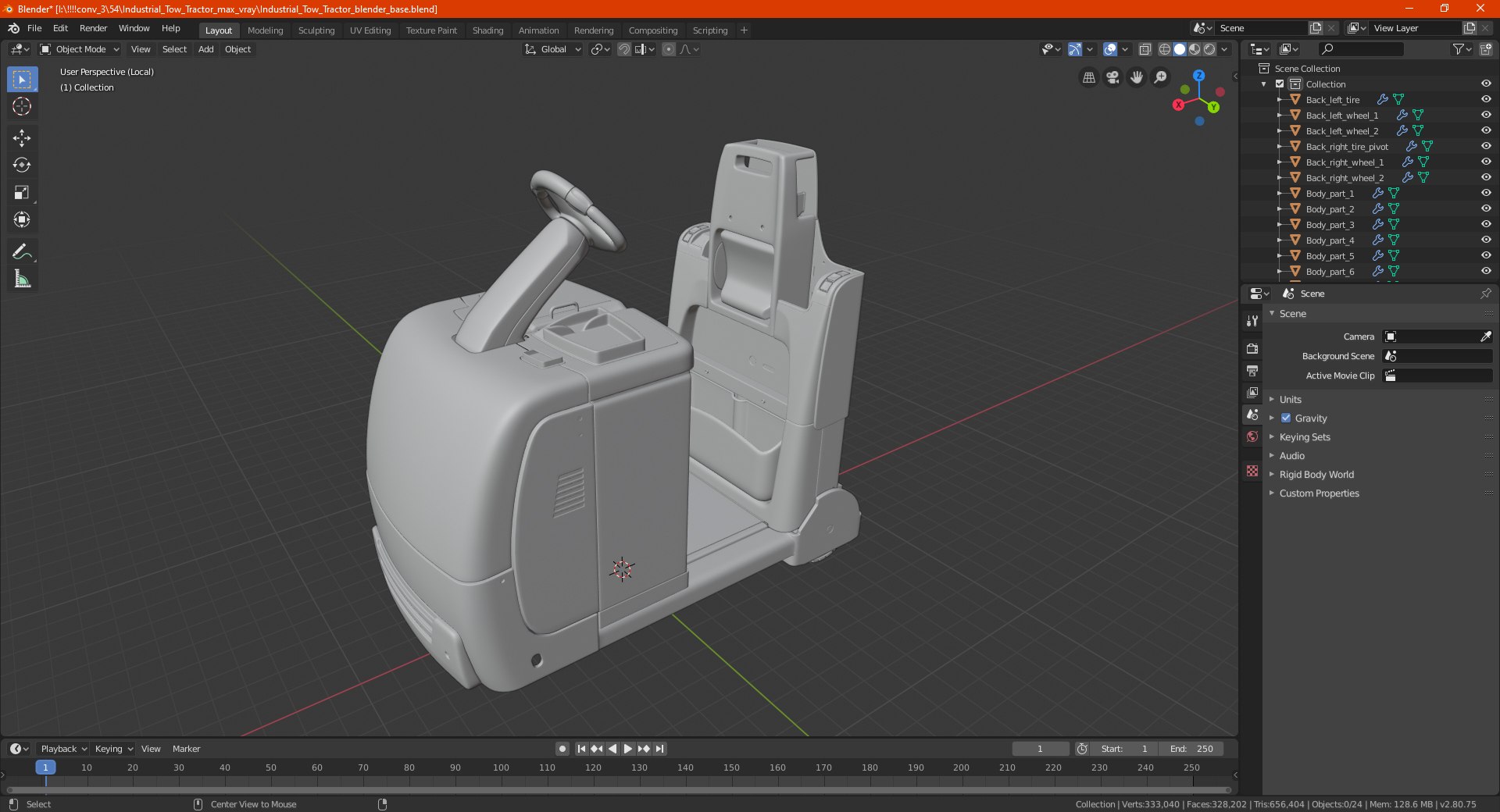This screenshot has width=1500, height=812.
Task: Hide Back_left_tire with its eye icon
Action: coord(1486,99)
